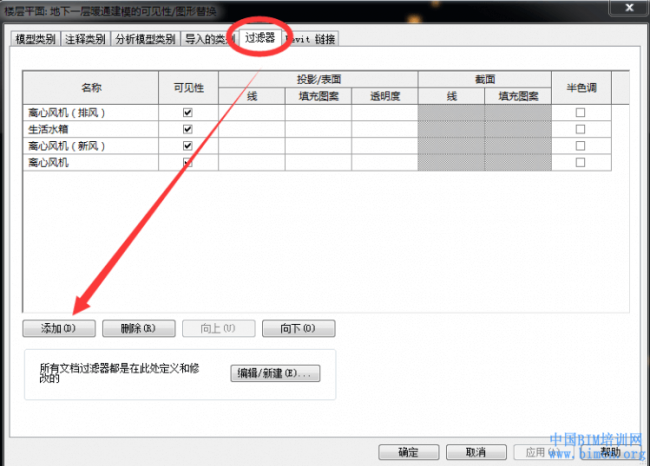Screen dimensions: 650x466
Task: Click 透明度 cell for 离心风机（排风）
Action: [385, 112]
